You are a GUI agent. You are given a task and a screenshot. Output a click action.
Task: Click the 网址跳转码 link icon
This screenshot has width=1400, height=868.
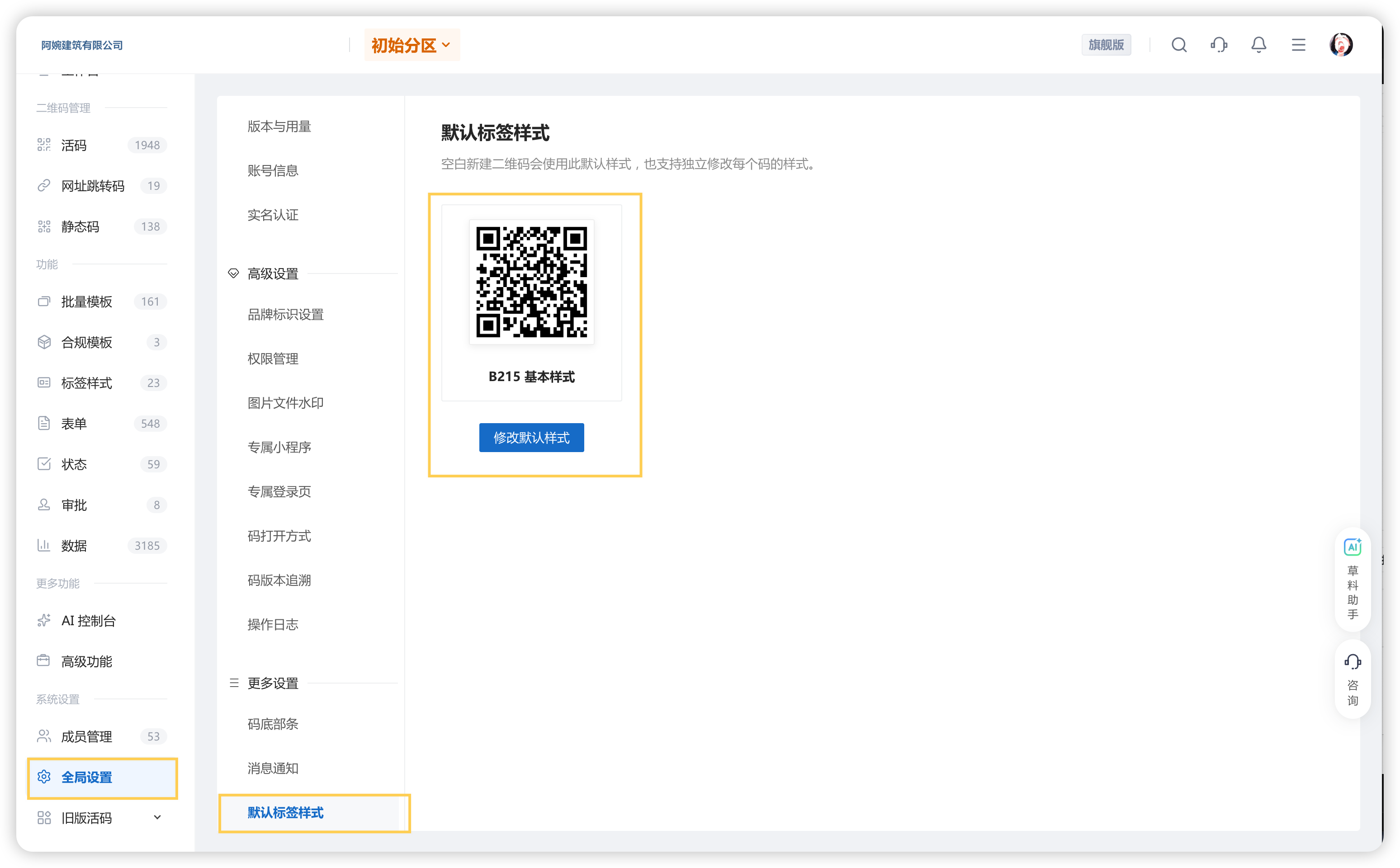click(x=44, y=185)
